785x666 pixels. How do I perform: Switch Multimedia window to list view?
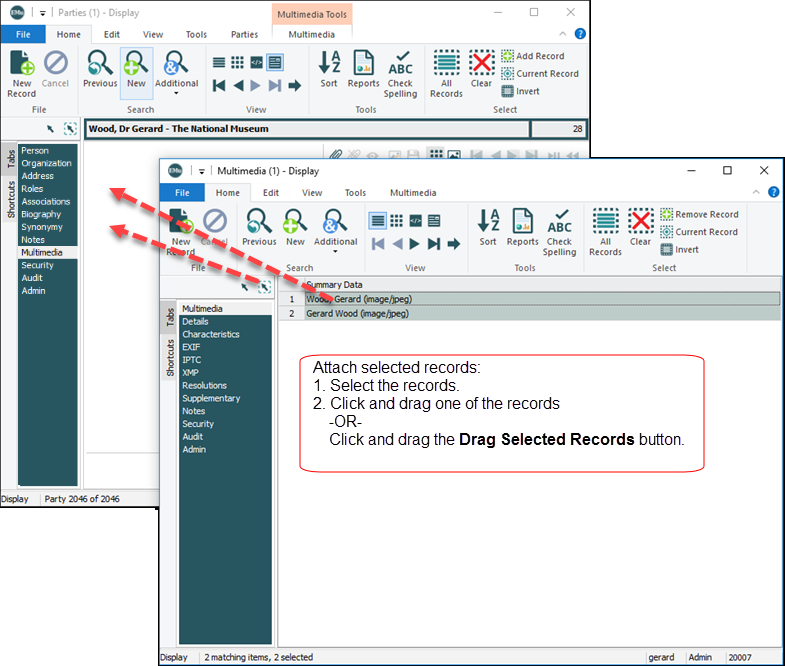[378, 221]
